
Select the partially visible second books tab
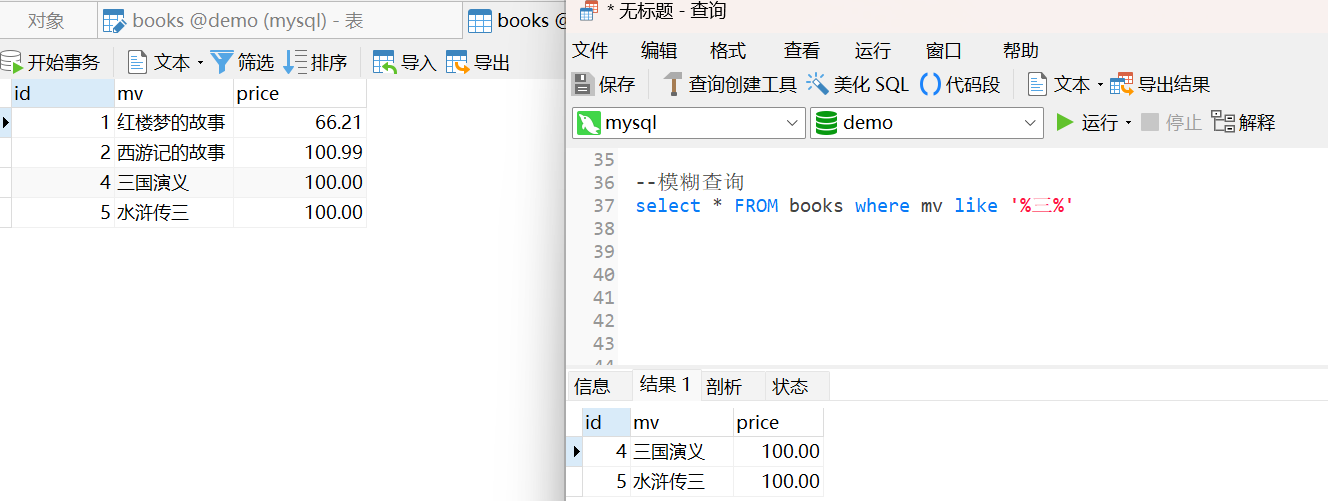click(x=515, y=20)
